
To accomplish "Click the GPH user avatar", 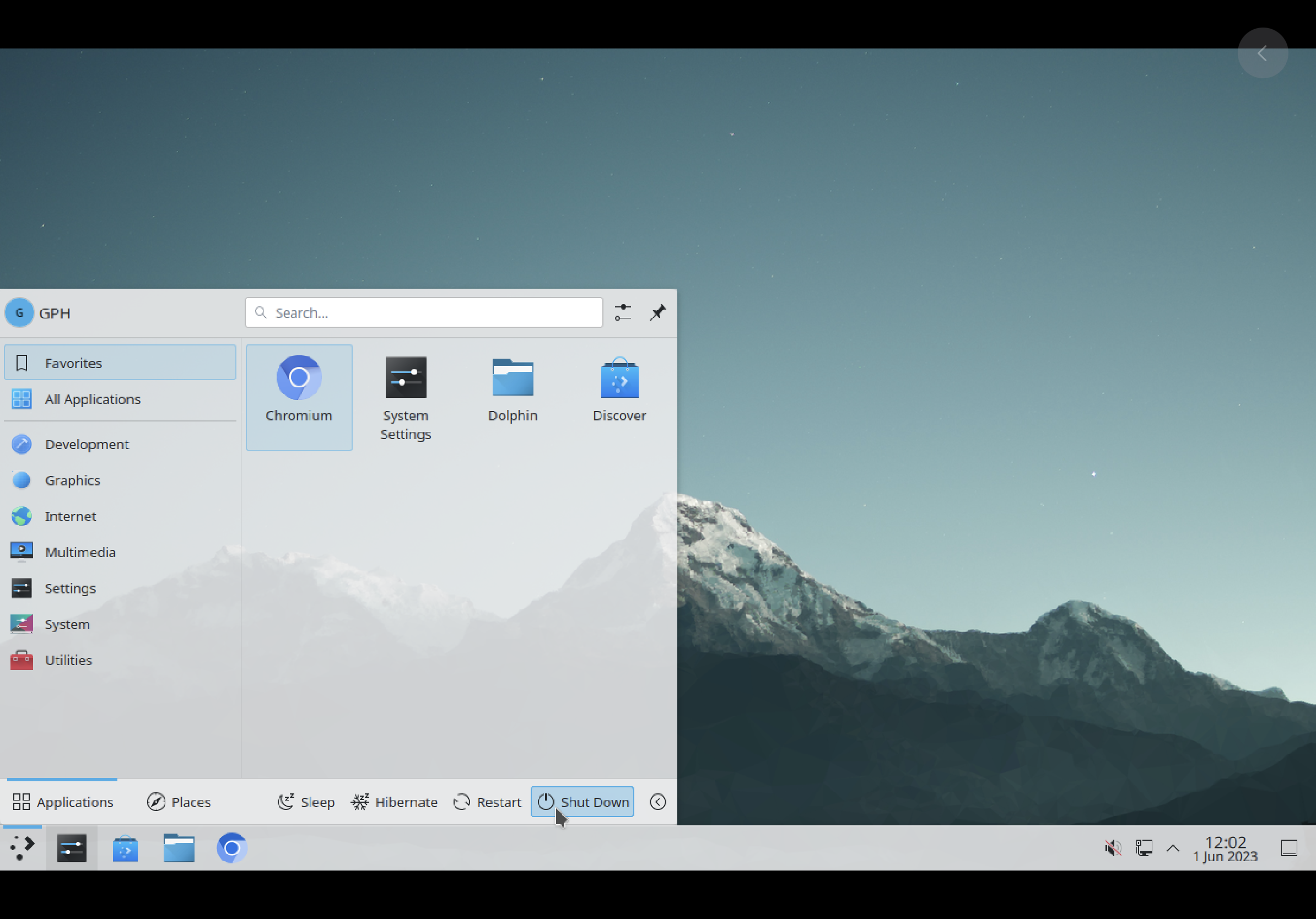I will pyautogui.click(x=19, y=313).
